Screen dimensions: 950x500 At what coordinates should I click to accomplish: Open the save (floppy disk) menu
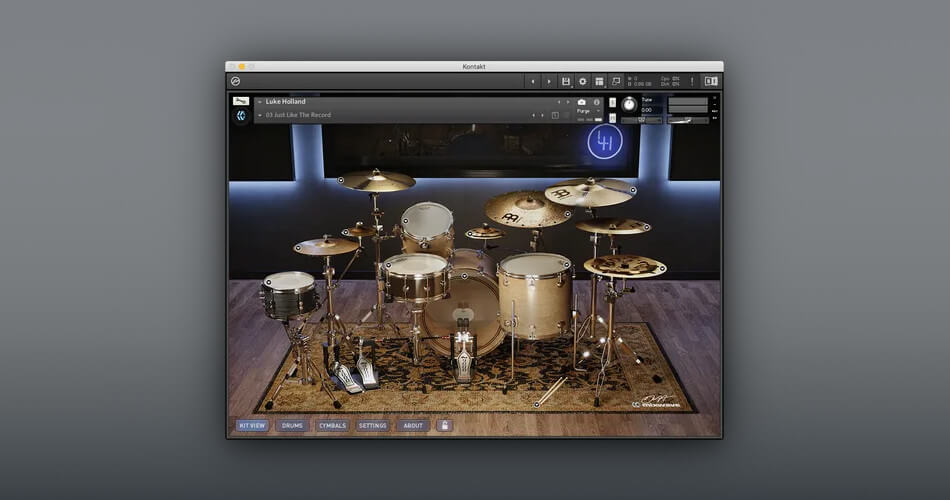tap(565, 81)
